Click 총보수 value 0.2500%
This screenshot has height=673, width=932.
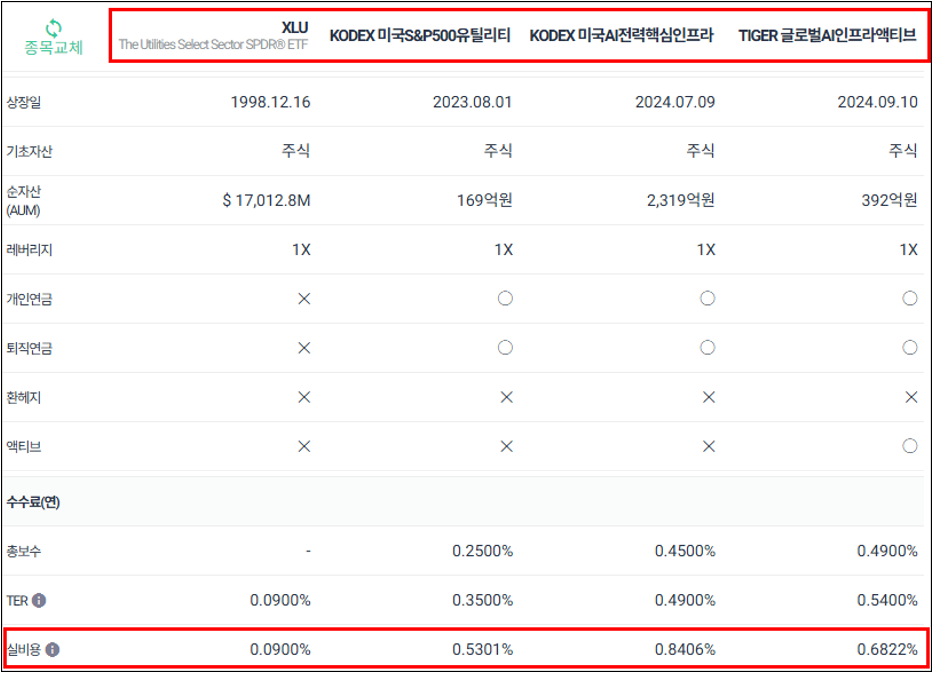(x=483, y=551)
